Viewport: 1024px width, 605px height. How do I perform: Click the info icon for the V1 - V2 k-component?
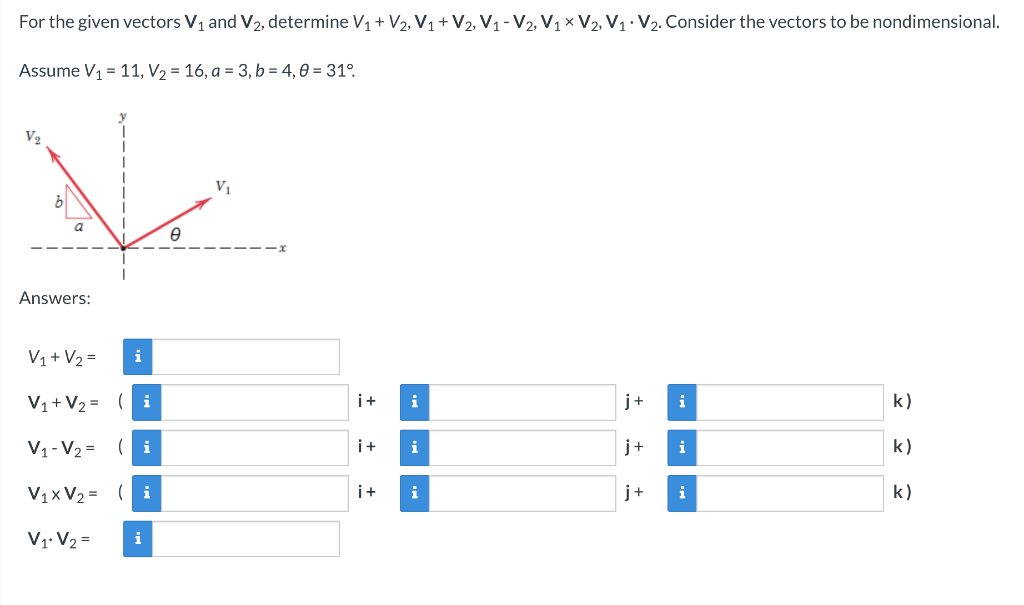(682, 447)
